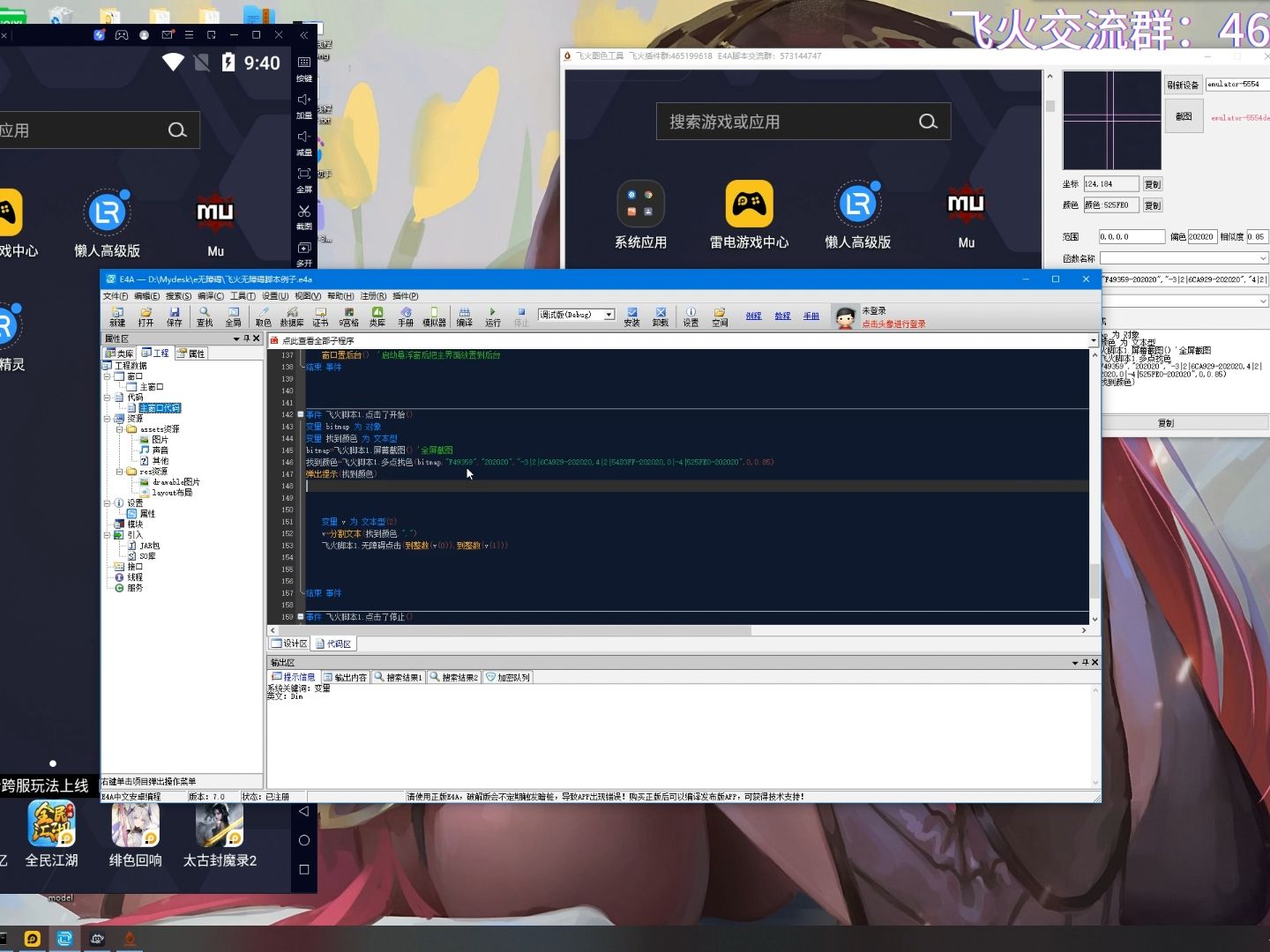The width and height of the screenshot is (1270, 952).
Task: Click the 相似度 input field showing 0.85
Action: [x=1257, y=237]
